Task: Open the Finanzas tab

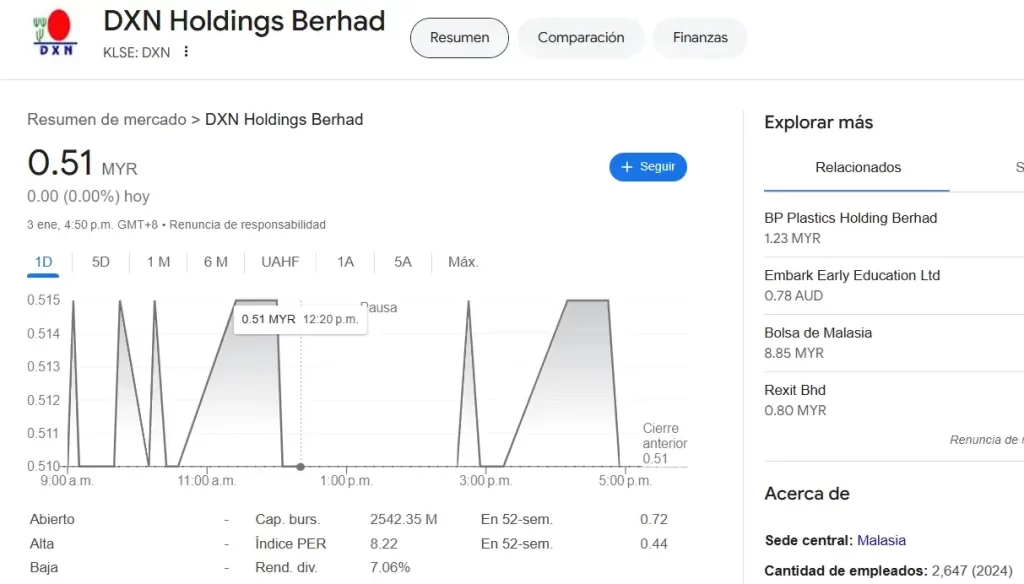Action: click(x=699, y=38)
